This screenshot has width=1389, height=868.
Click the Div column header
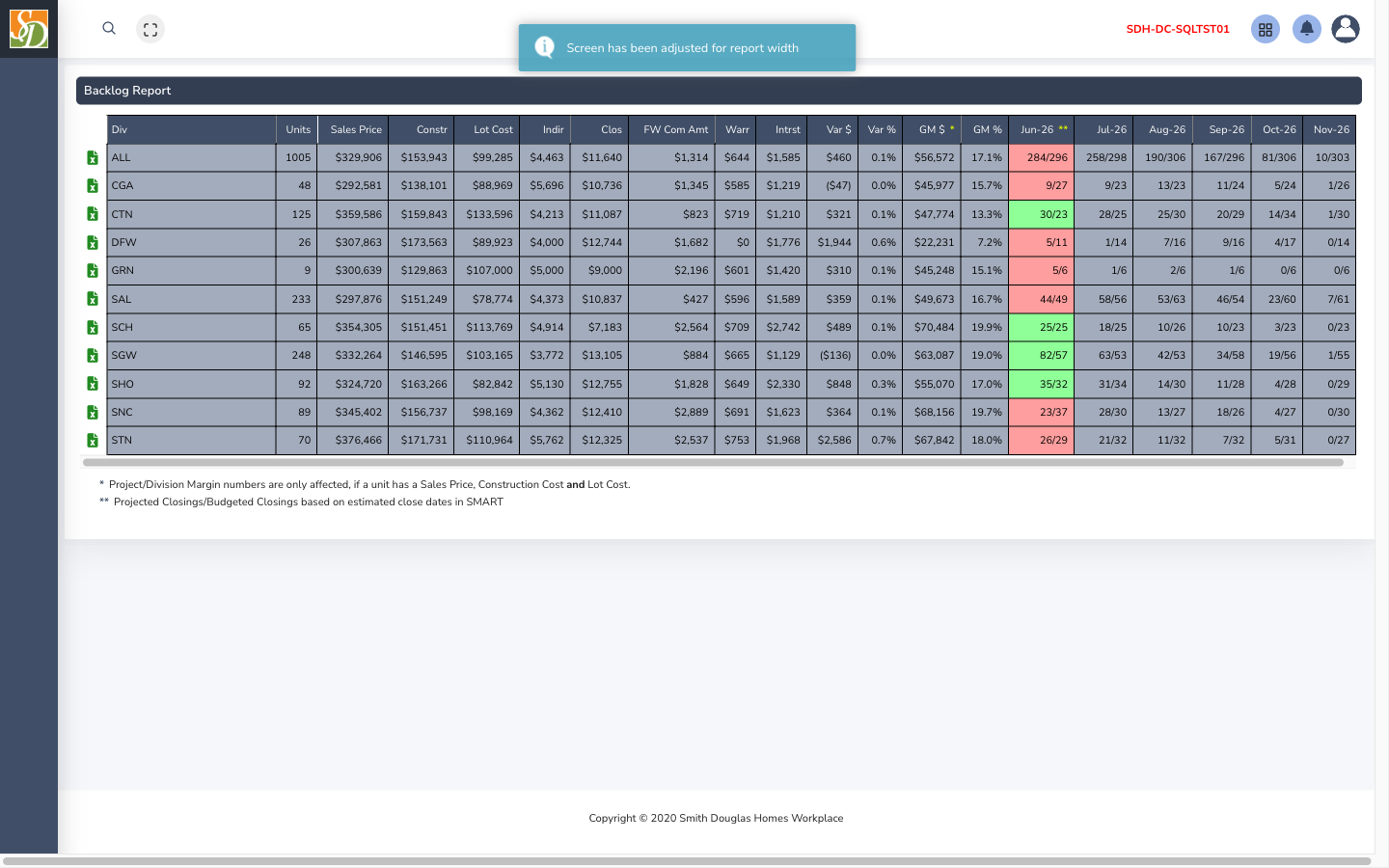191,129
